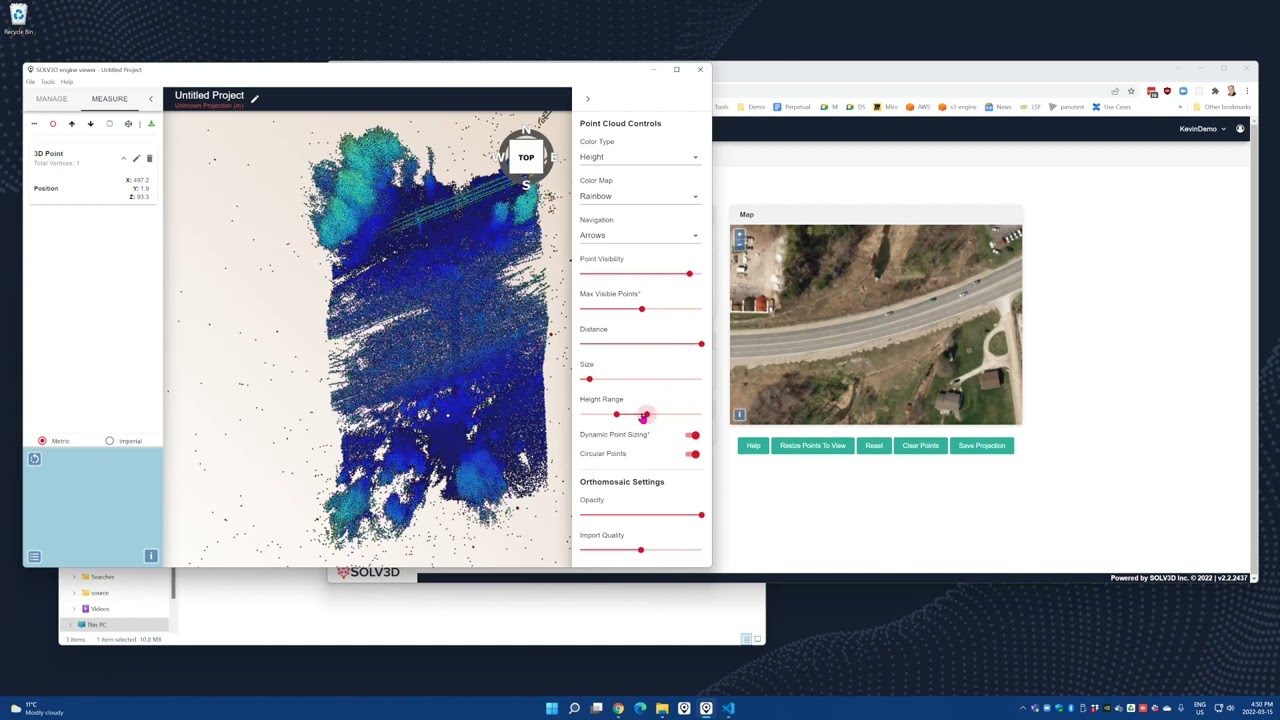Viewport: 1280px width, 720px height.
Task: Click the point Size slider handle
Action: [589, 379]
